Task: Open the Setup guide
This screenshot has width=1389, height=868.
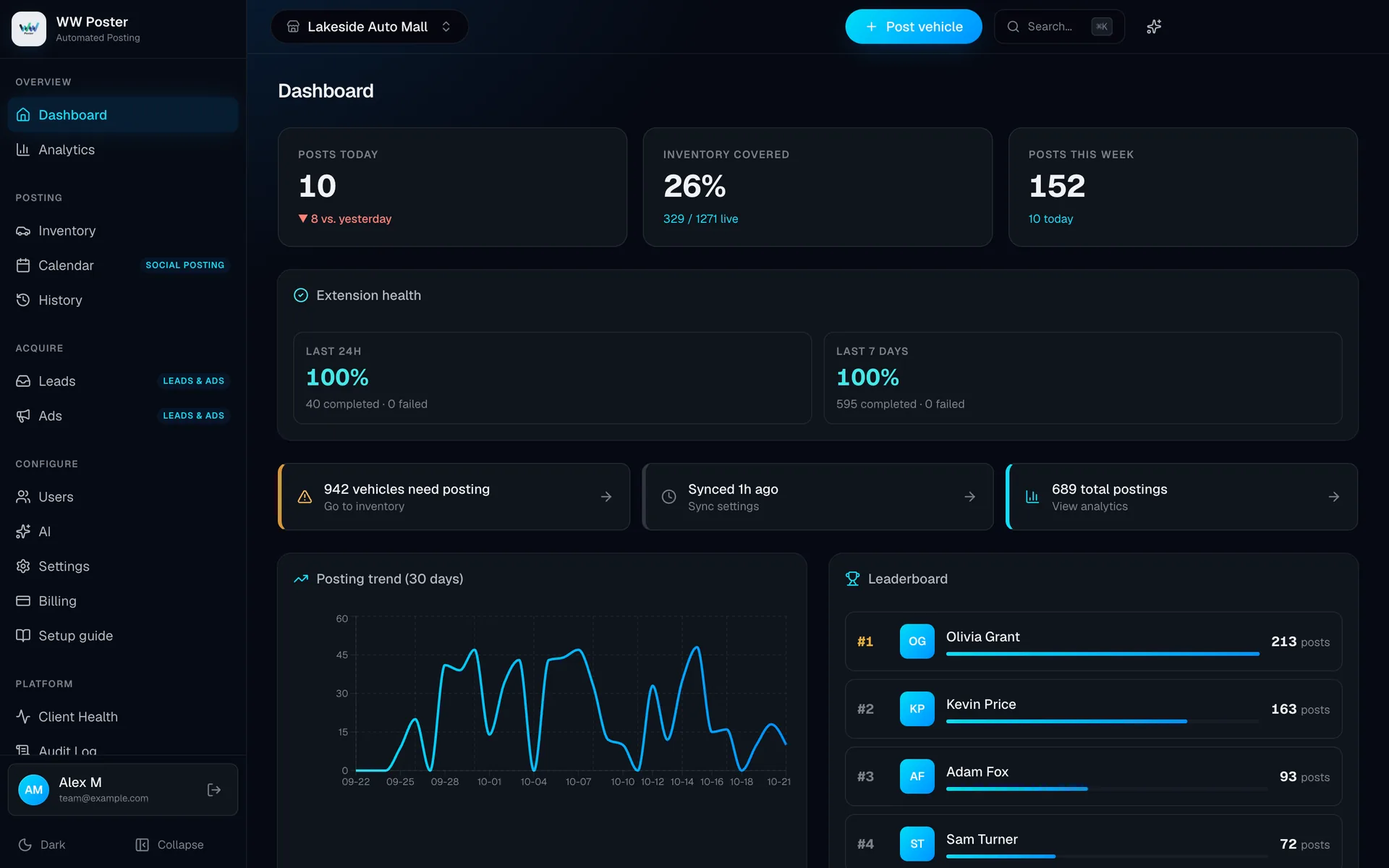Action: [123, 636]
